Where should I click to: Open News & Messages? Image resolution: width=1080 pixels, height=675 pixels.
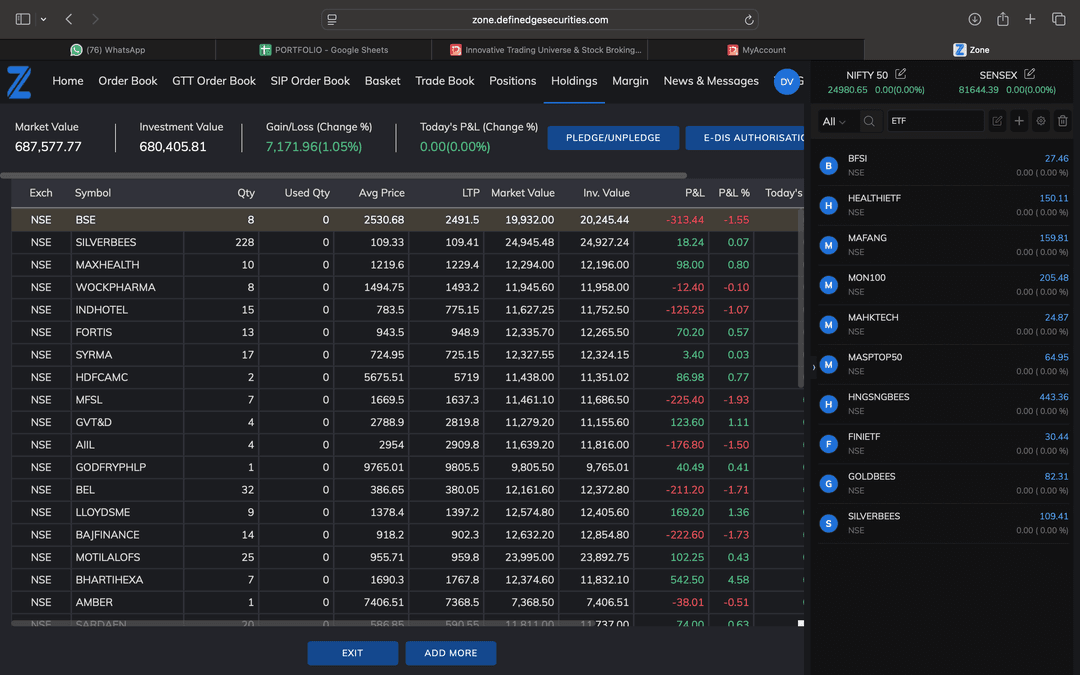coord(711,81)
